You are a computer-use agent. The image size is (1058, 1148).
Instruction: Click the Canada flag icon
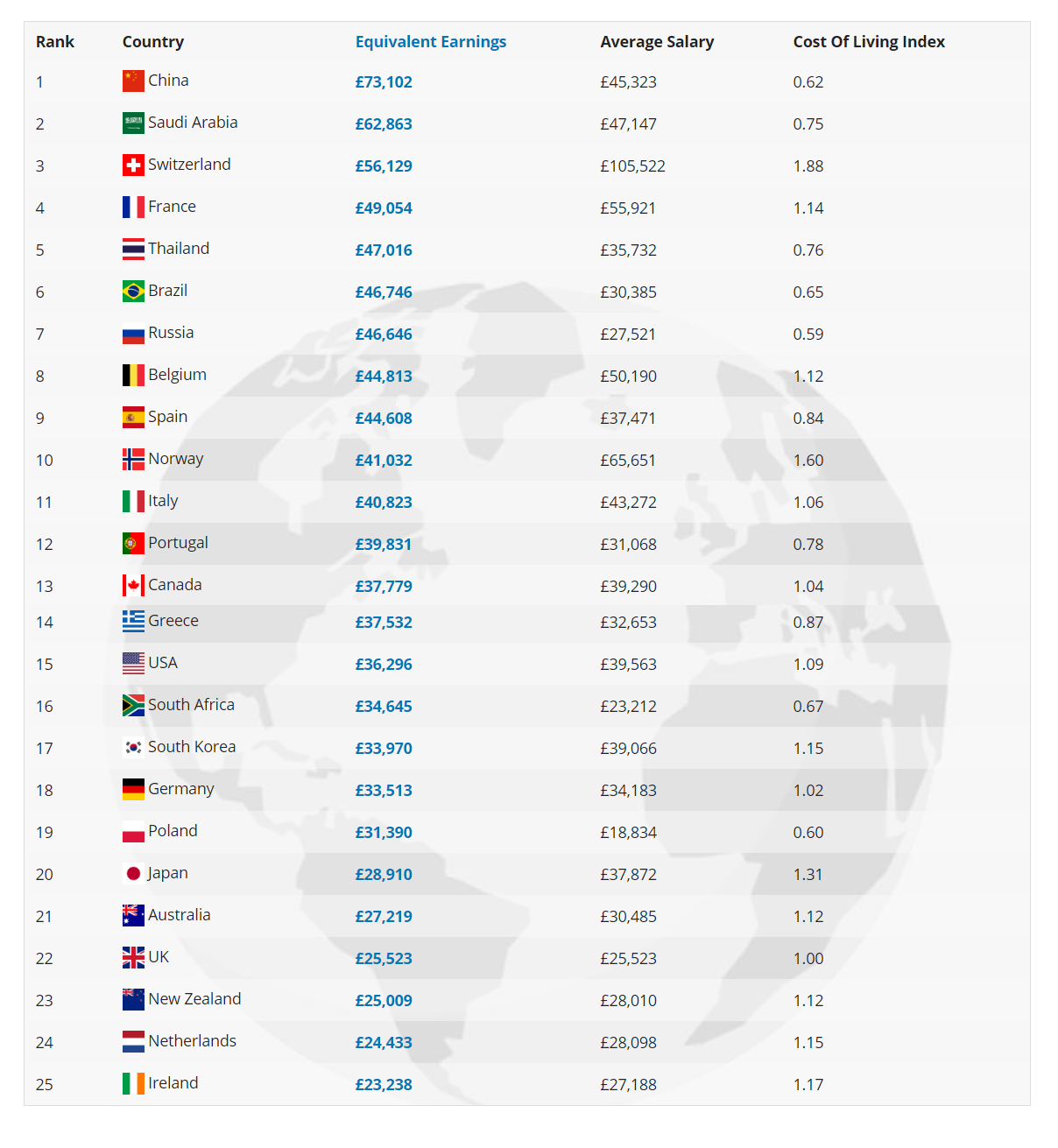(x=133, y=586)
